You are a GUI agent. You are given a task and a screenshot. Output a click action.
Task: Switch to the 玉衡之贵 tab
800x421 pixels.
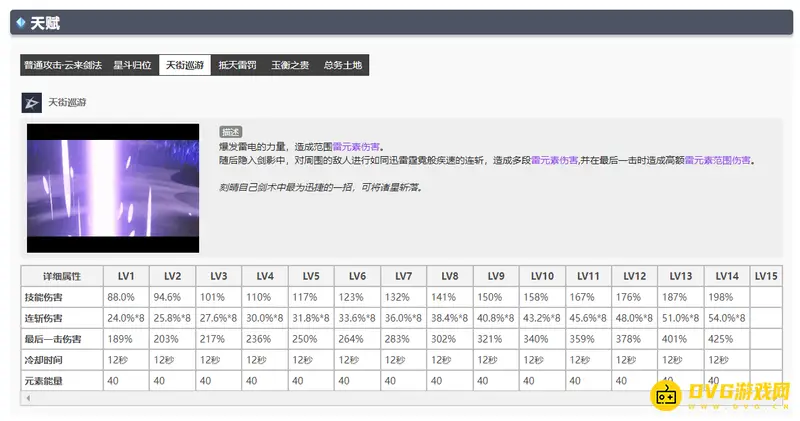coord(289,65)
